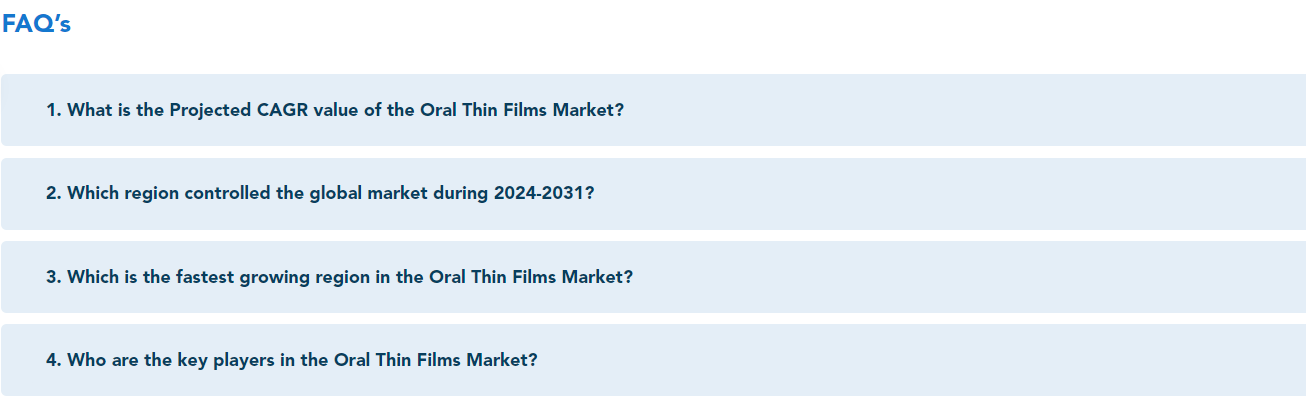Expand the fastest growing region question
The width and height of the screenshot is (1306, 396).
point(653,277)
